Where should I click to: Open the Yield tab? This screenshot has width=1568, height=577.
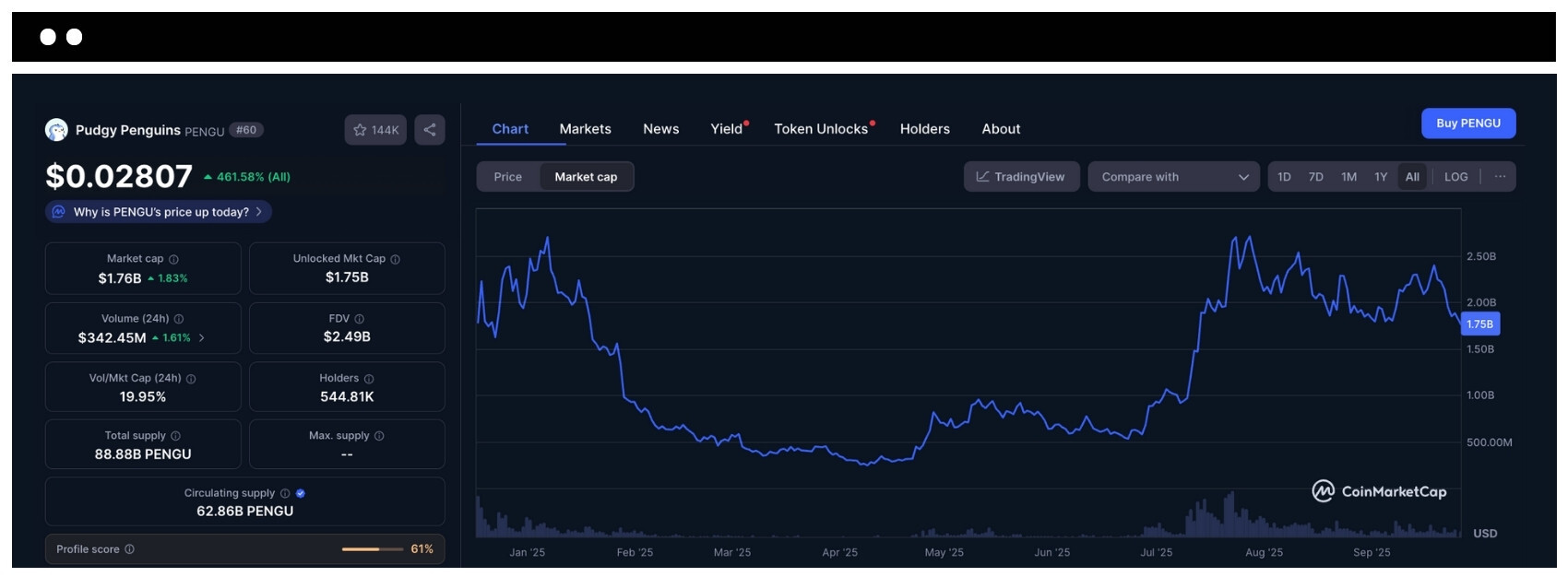pos(727,129)
